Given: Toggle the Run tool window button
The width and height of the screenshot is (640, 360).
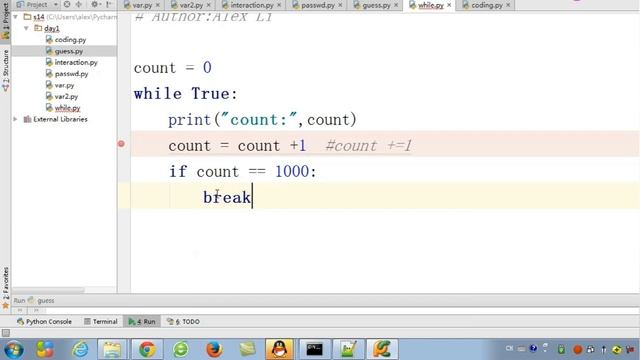Looking at the screenshot, I should [142, 322].
